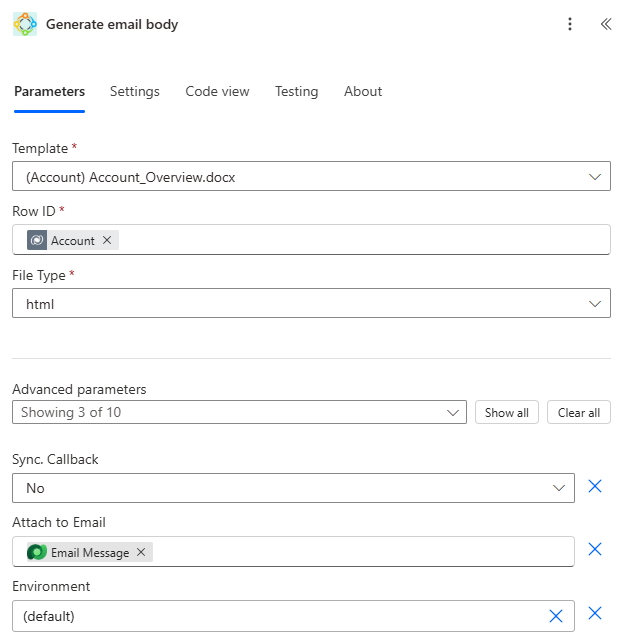619x643 pixels.
Task: Go to the Testing tab
Action: 296,91
